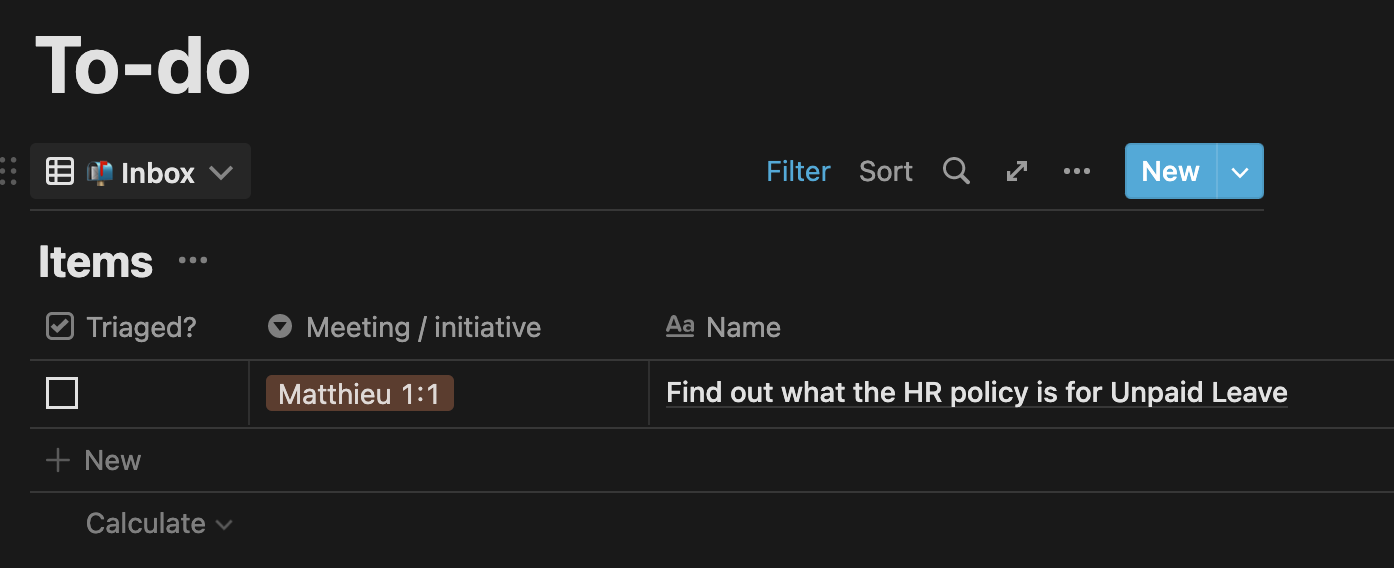Open the view options three-dot menu
The image size is (1394, 568).
(1077, 172)
